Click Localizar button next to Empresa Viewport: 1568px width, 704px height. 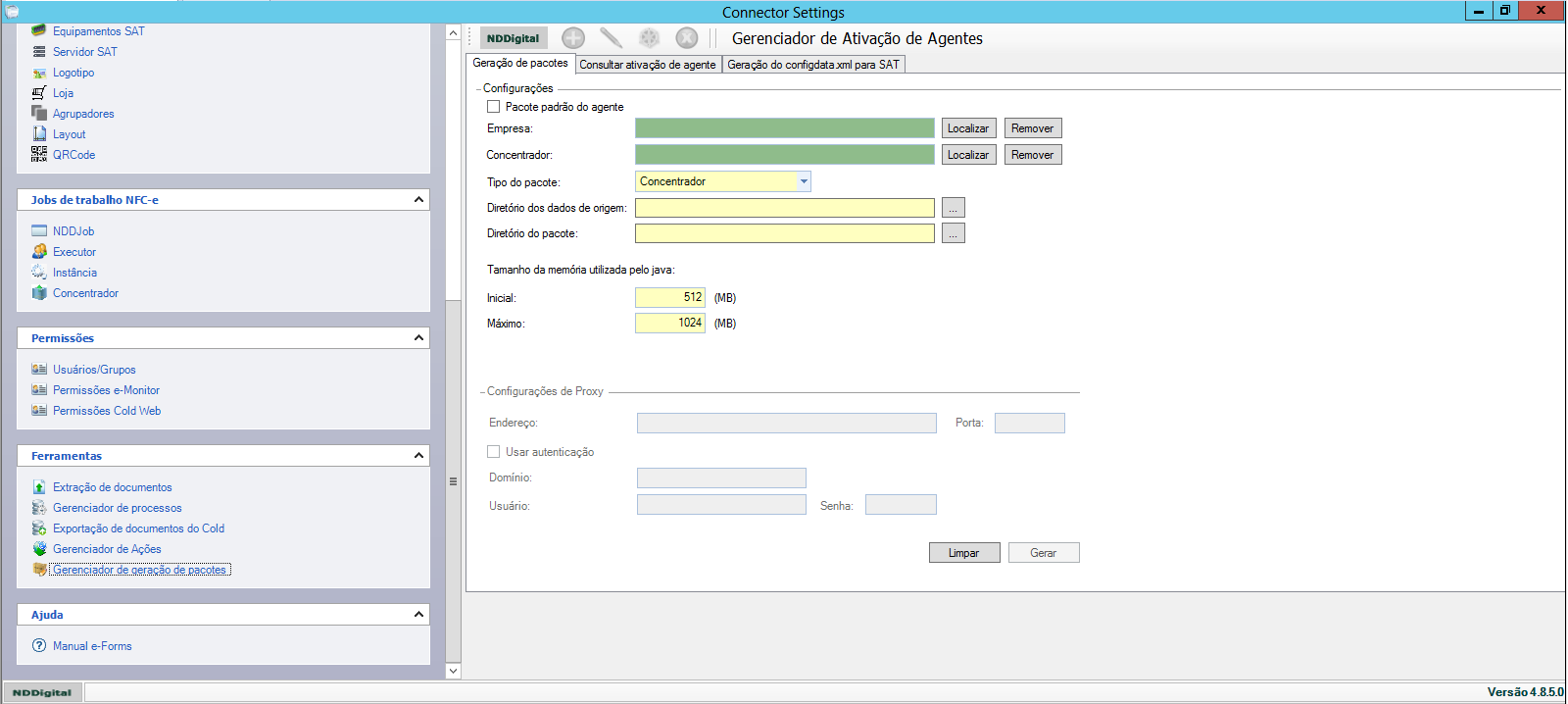(968, 128)
